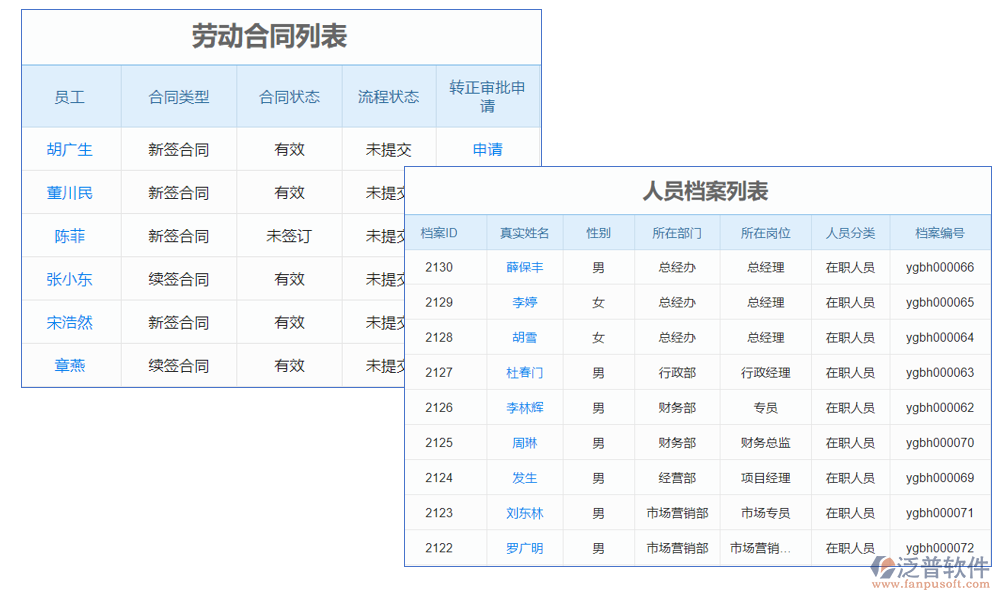Image resolution: width=1000 pixels, height=600 pixels.
Task: Open archive for 薛保丰
Action: point(524,267)
